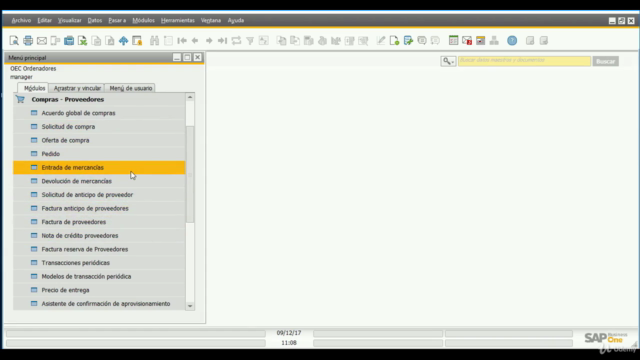Screen dimensions: 640x360
Task: Open the Ayuda menu
Action: (236, 20)
